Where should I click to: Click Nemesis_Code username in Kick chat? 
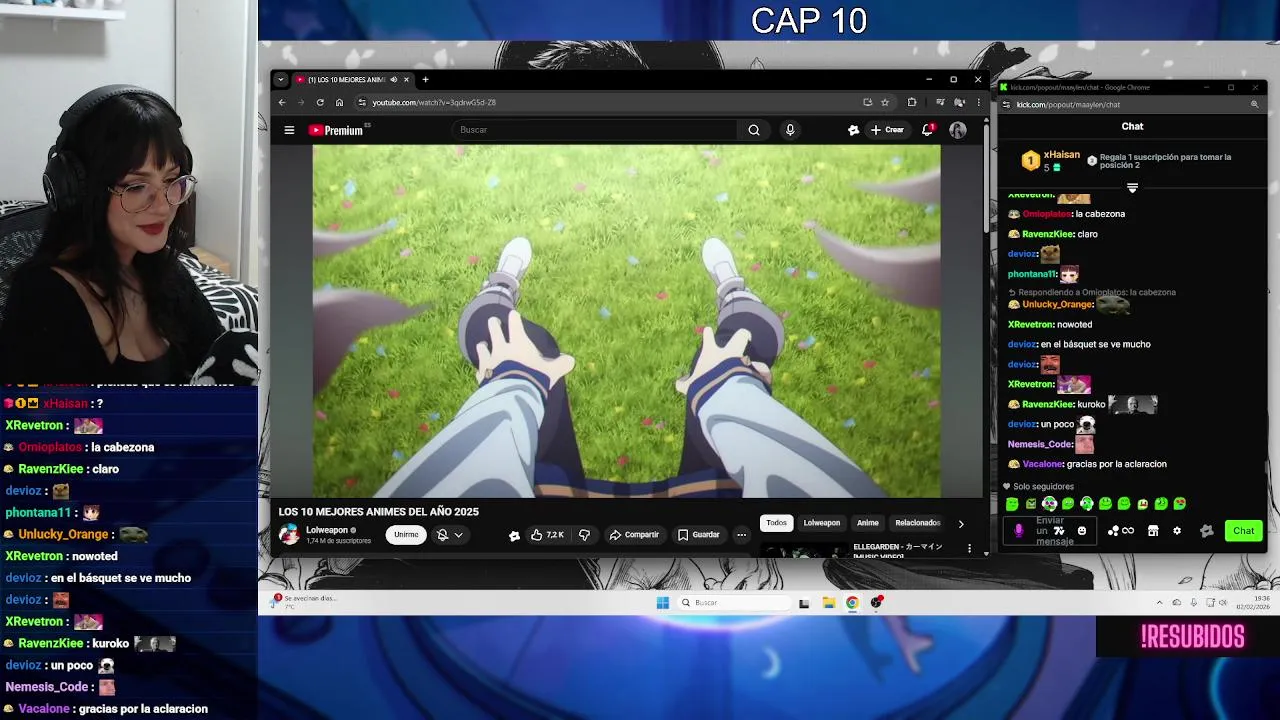[x=1040, y=444]
